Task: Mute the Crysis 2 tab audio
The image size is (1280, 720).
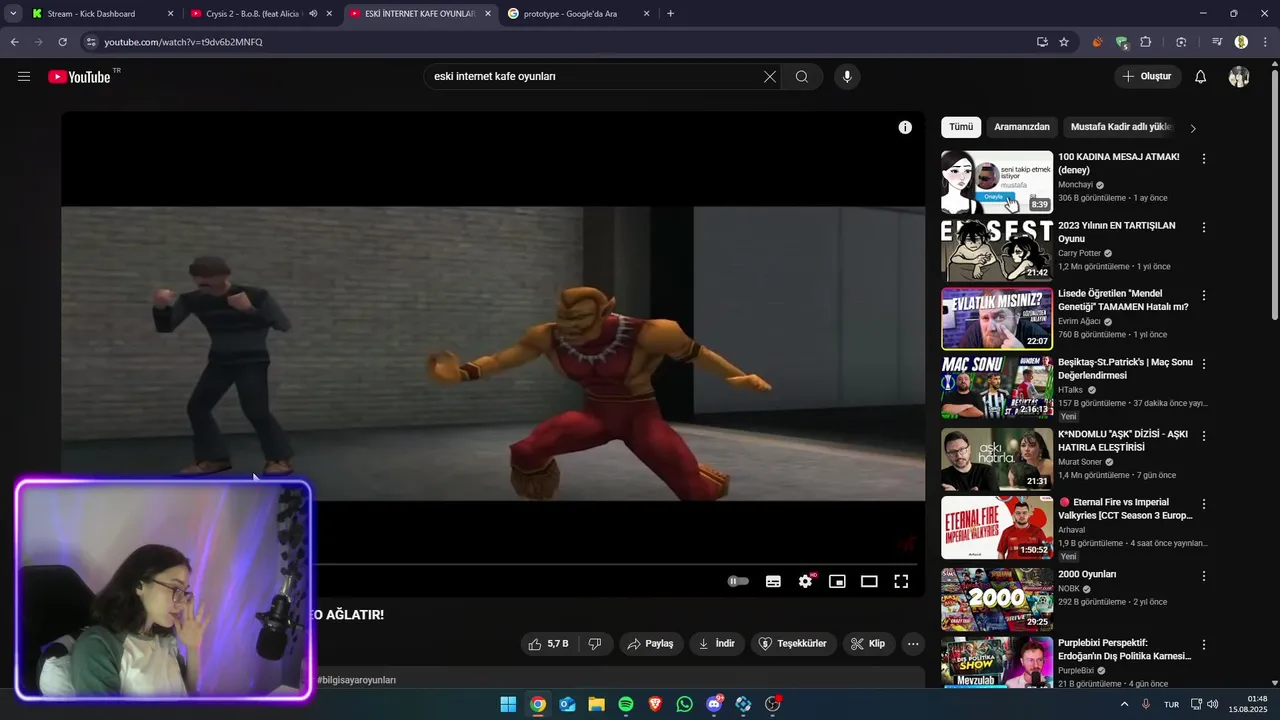Action: tap(313, 14)
